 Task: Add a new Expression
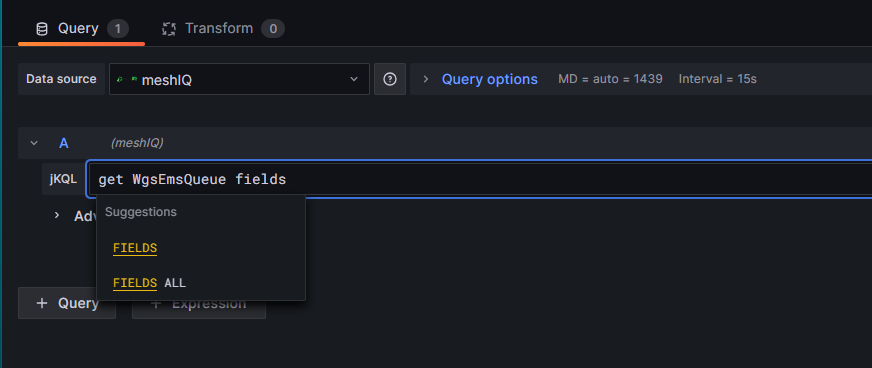click(199, 304)
